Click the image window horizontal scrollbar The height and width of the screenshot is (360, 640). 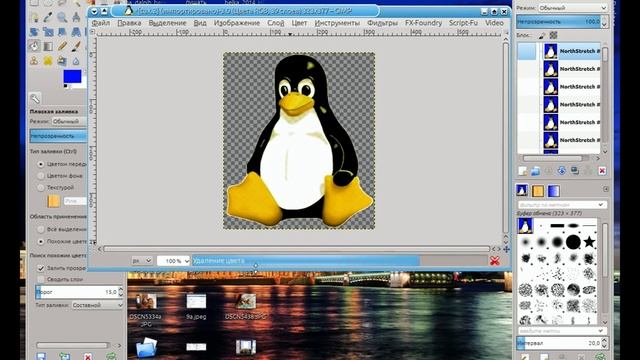tap(297, 249)
